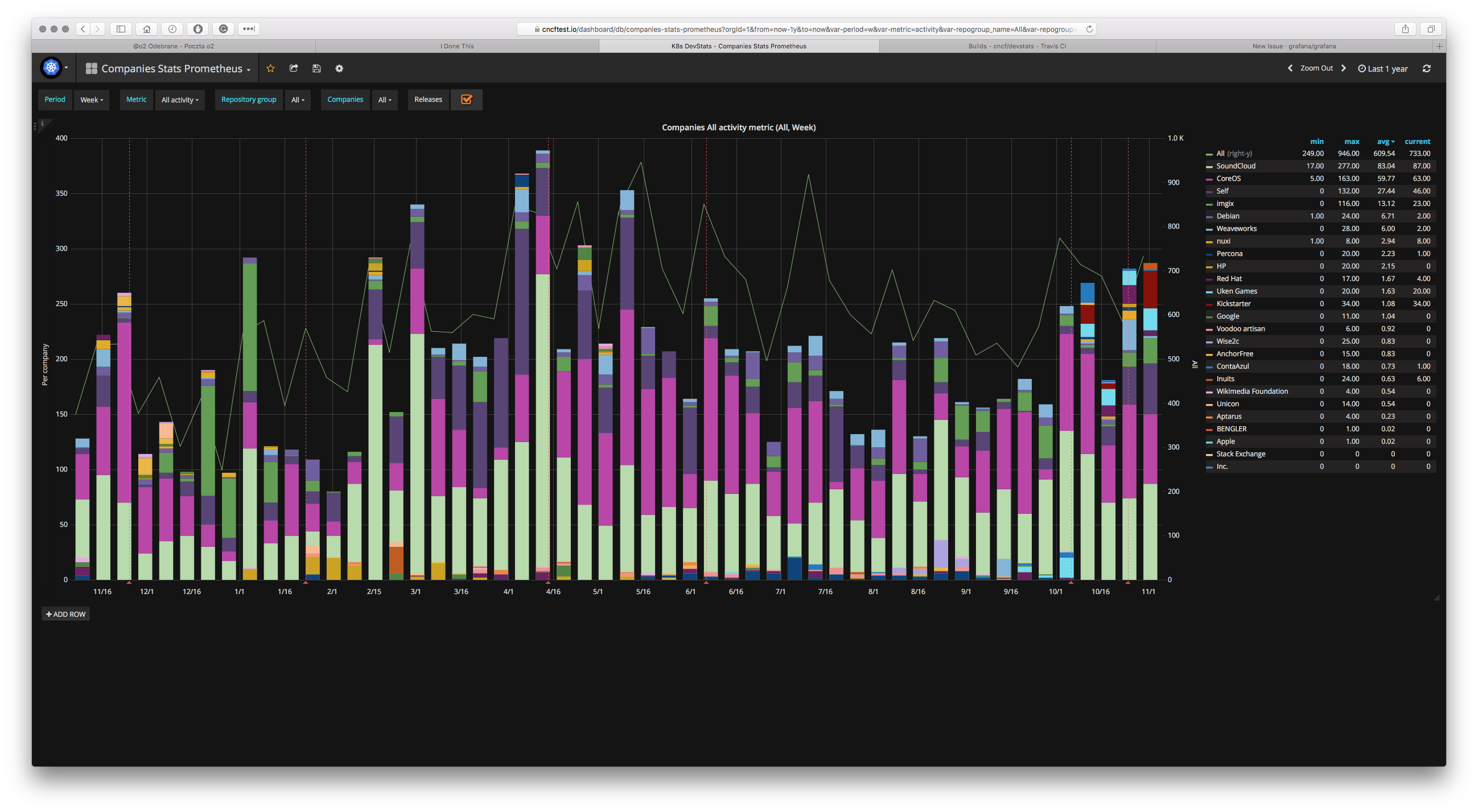
Task: Shift time range forward with the right chevron
Action: pos(1344,68)
